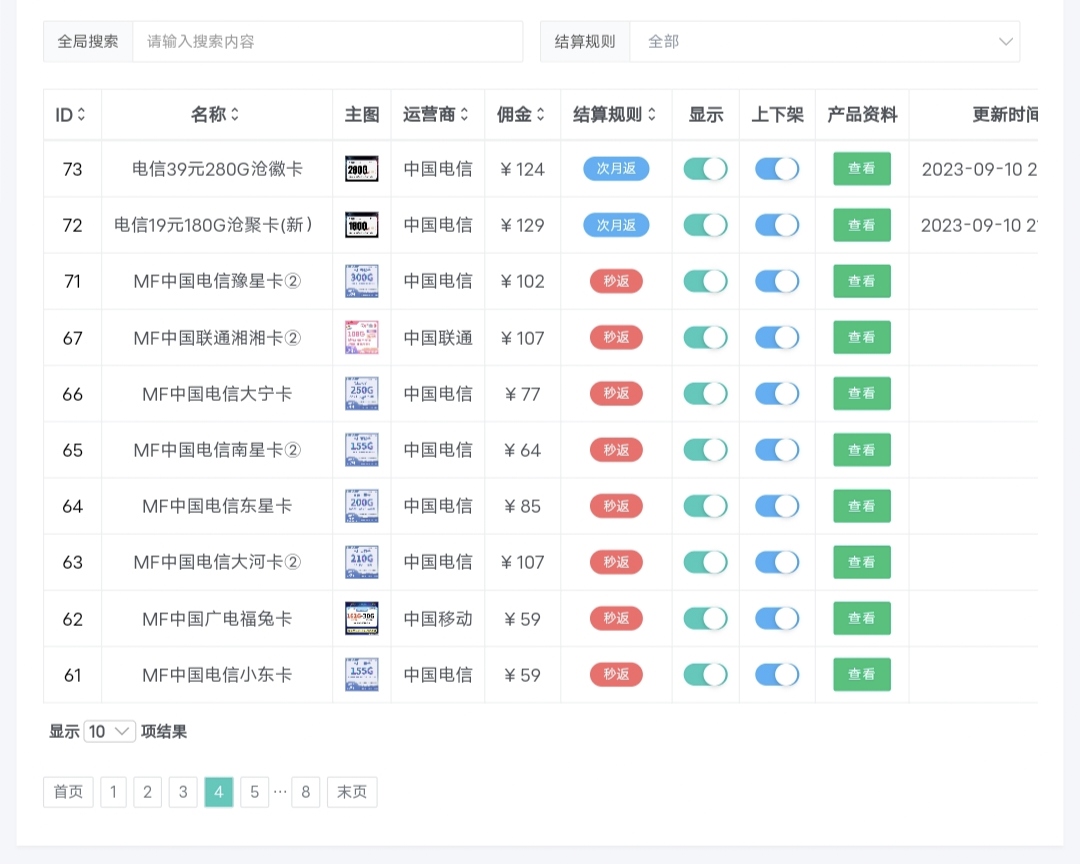Screen dimensions: 1080x864
Task: Open main image of MF中国广电福兔卡
Action: (x=361, y=619)
